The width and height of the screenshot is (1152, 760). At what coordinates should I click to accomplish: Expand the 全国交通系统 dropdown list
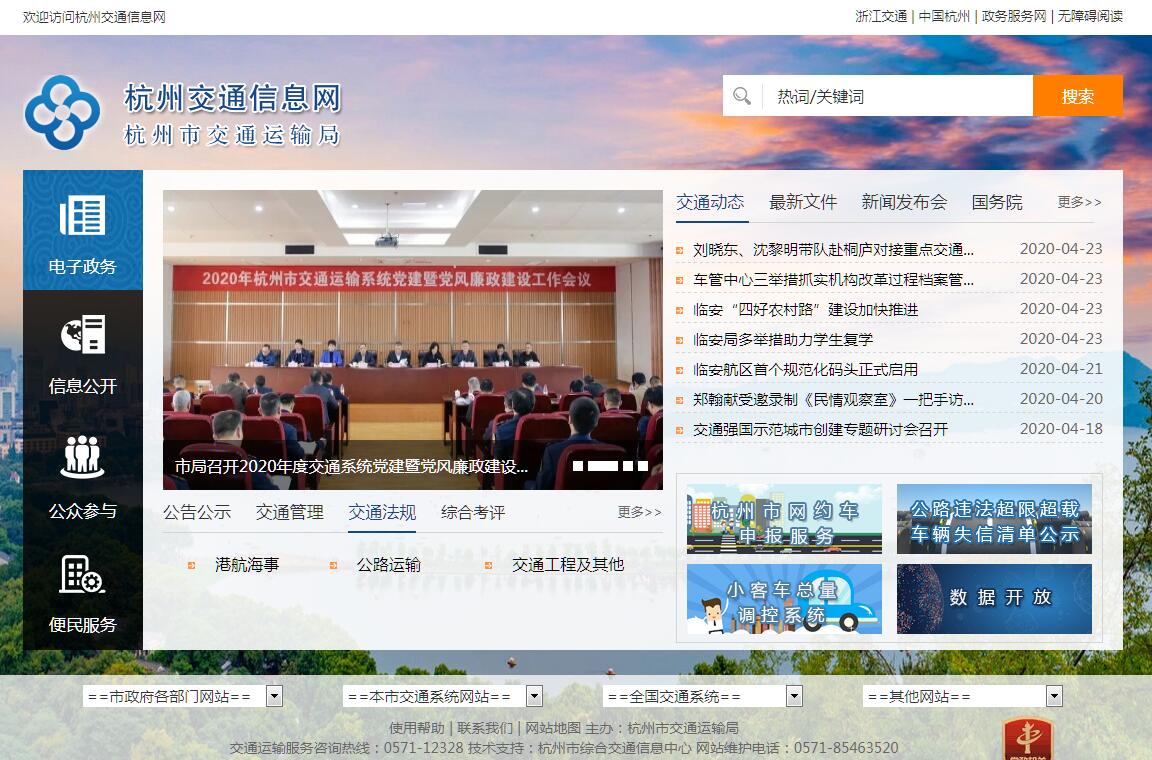point(794,696)
